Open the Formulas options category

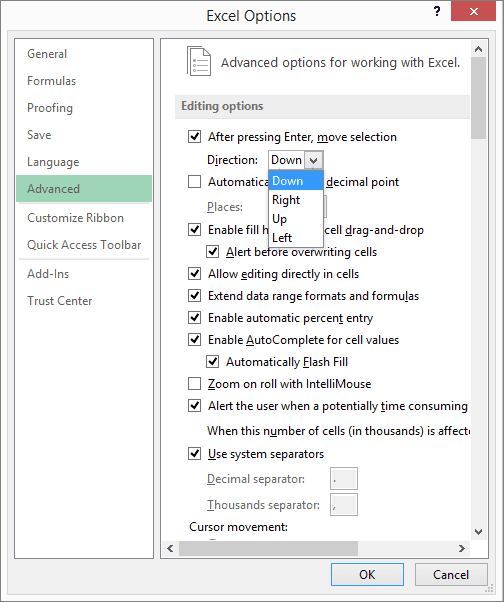(84, 81)
